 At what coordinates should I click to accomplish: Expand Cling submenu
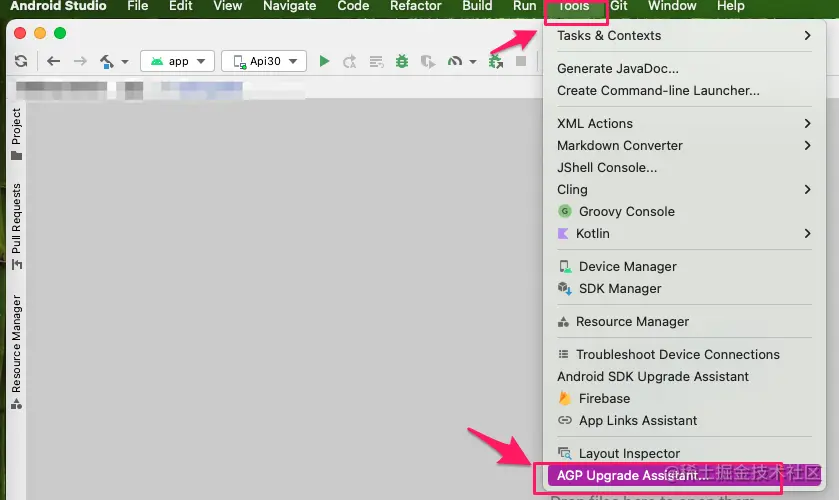684,189
